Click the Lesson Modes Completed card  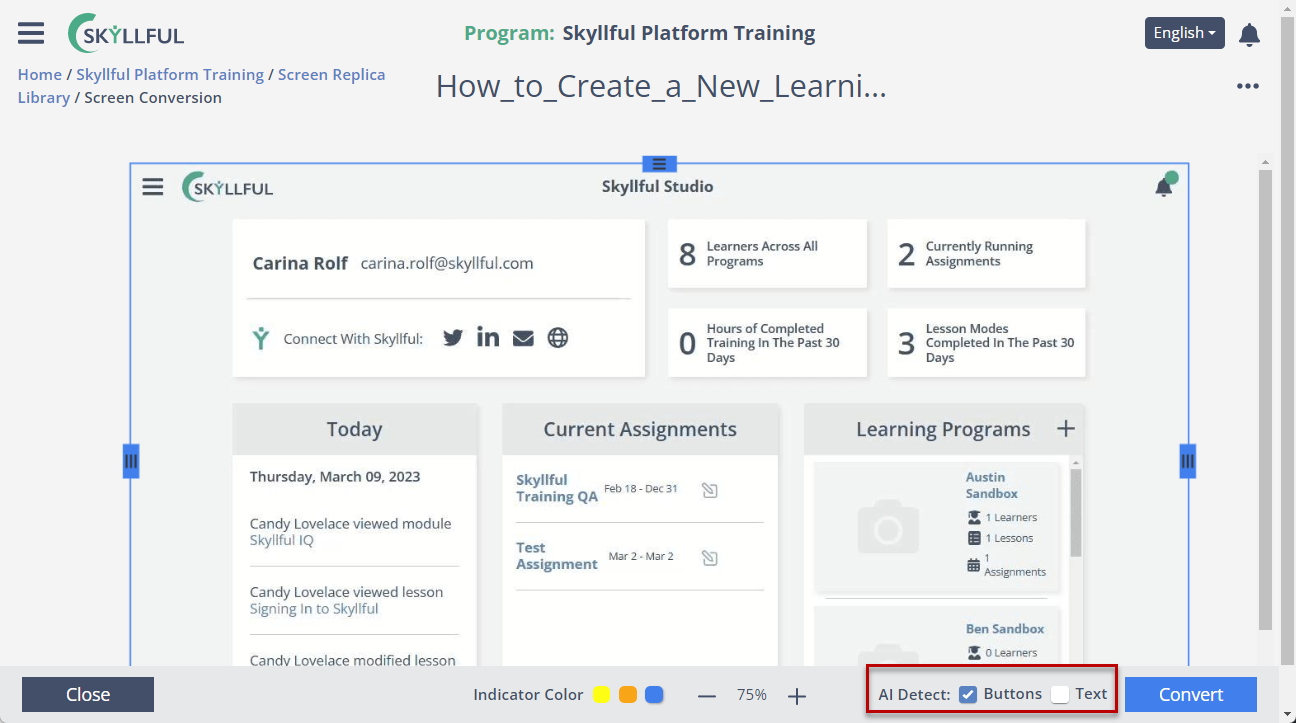coord(986,343)
